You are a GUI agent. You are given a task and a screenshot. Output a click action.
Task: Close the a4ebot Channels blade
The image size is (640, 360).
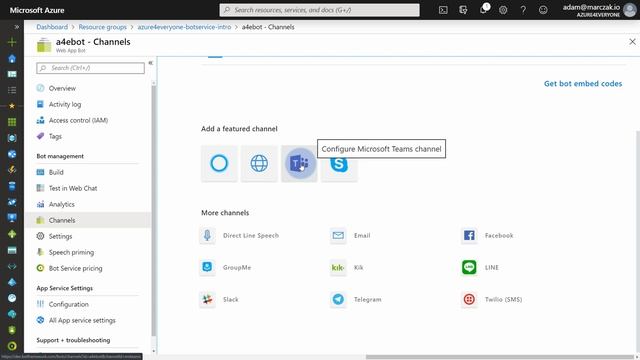coord(632,42)
